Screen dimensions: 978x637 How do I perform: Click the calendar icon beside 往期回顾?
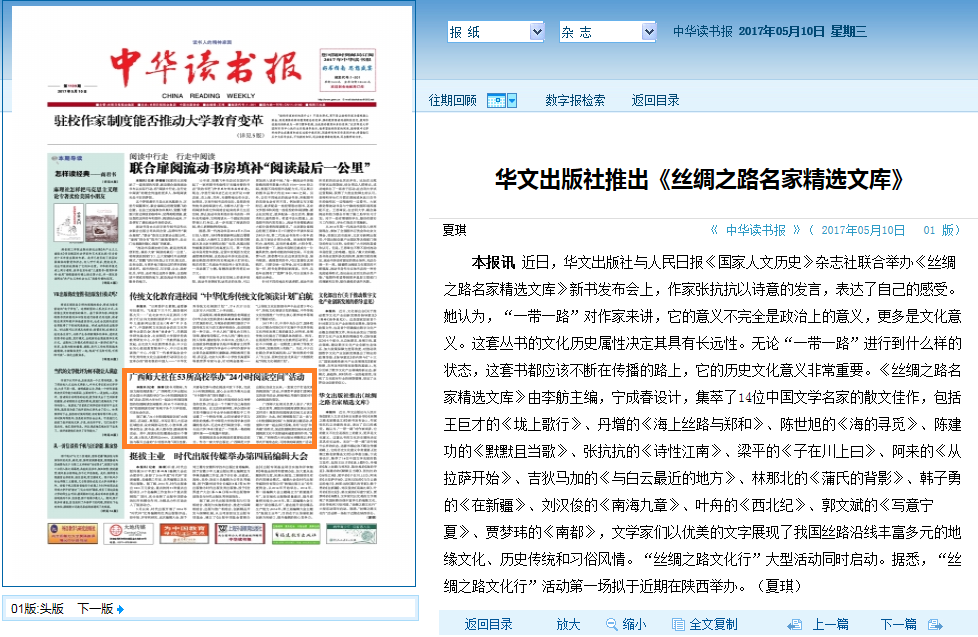point(496,100)
